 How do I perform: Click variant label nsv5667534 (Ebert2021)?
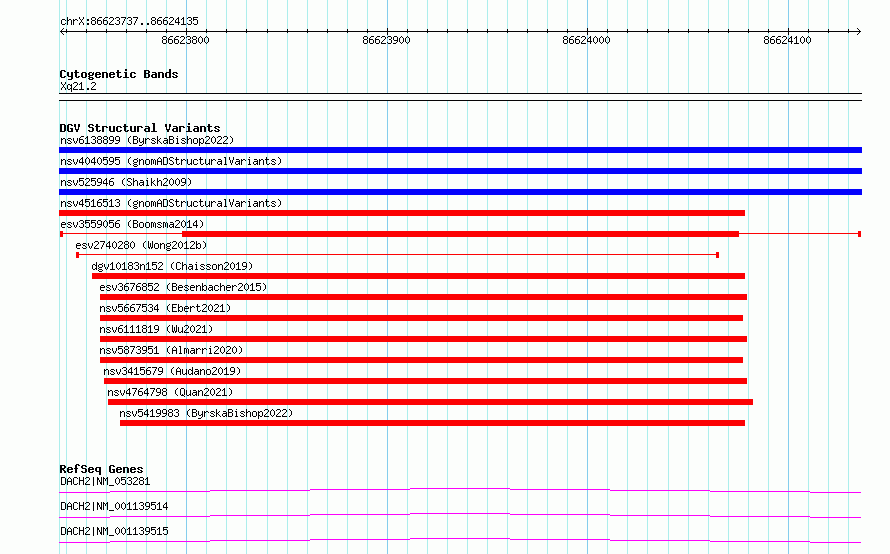point(165,308)
